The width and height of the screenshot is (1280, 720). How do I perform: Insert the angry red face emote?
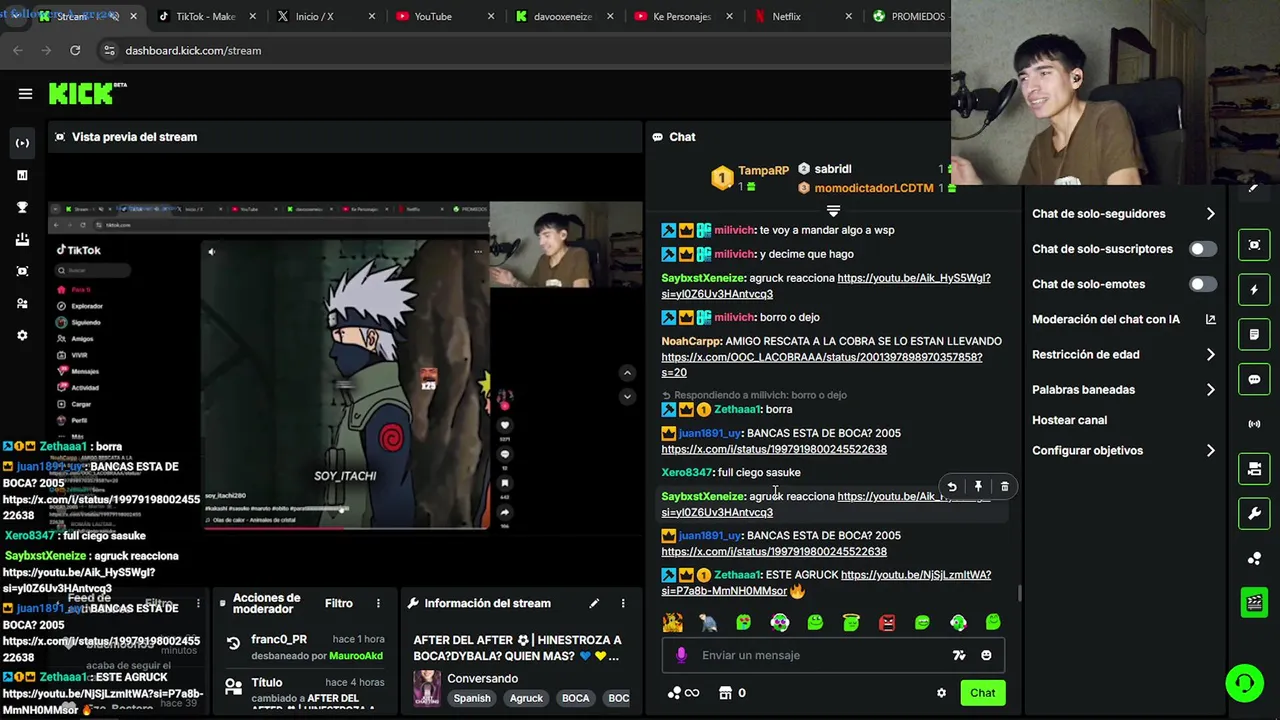click(x=887, y=623)
